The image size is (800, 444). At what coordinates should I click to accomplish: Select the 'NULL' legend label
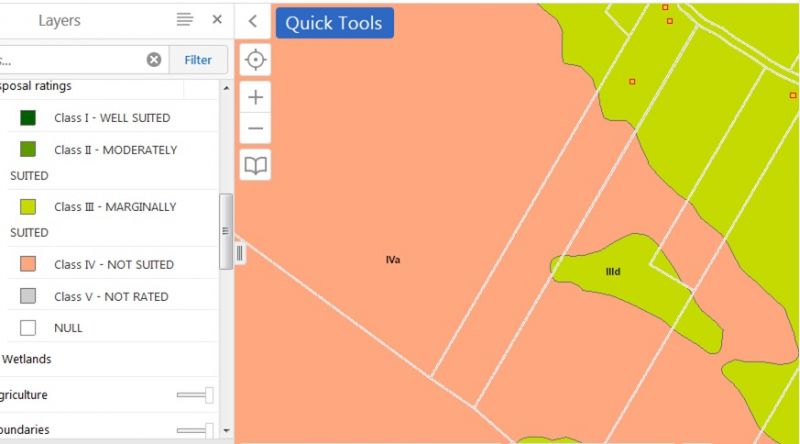point(68,328)
